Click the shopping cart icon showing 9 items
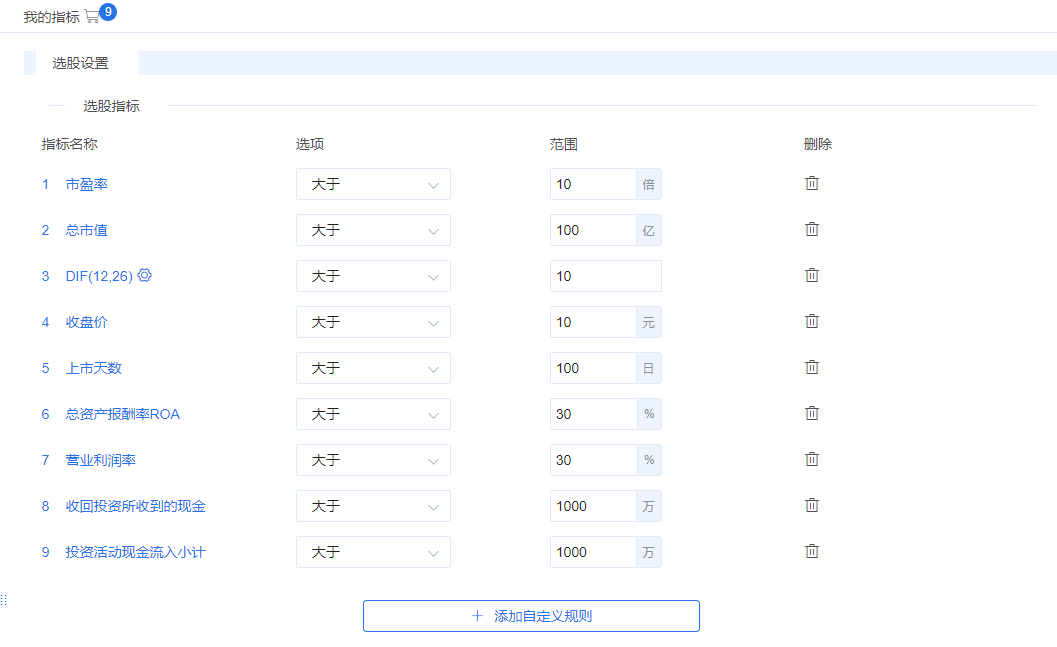Image resolution: width=1057 pixels, height=647 pixels. (91, 15)
